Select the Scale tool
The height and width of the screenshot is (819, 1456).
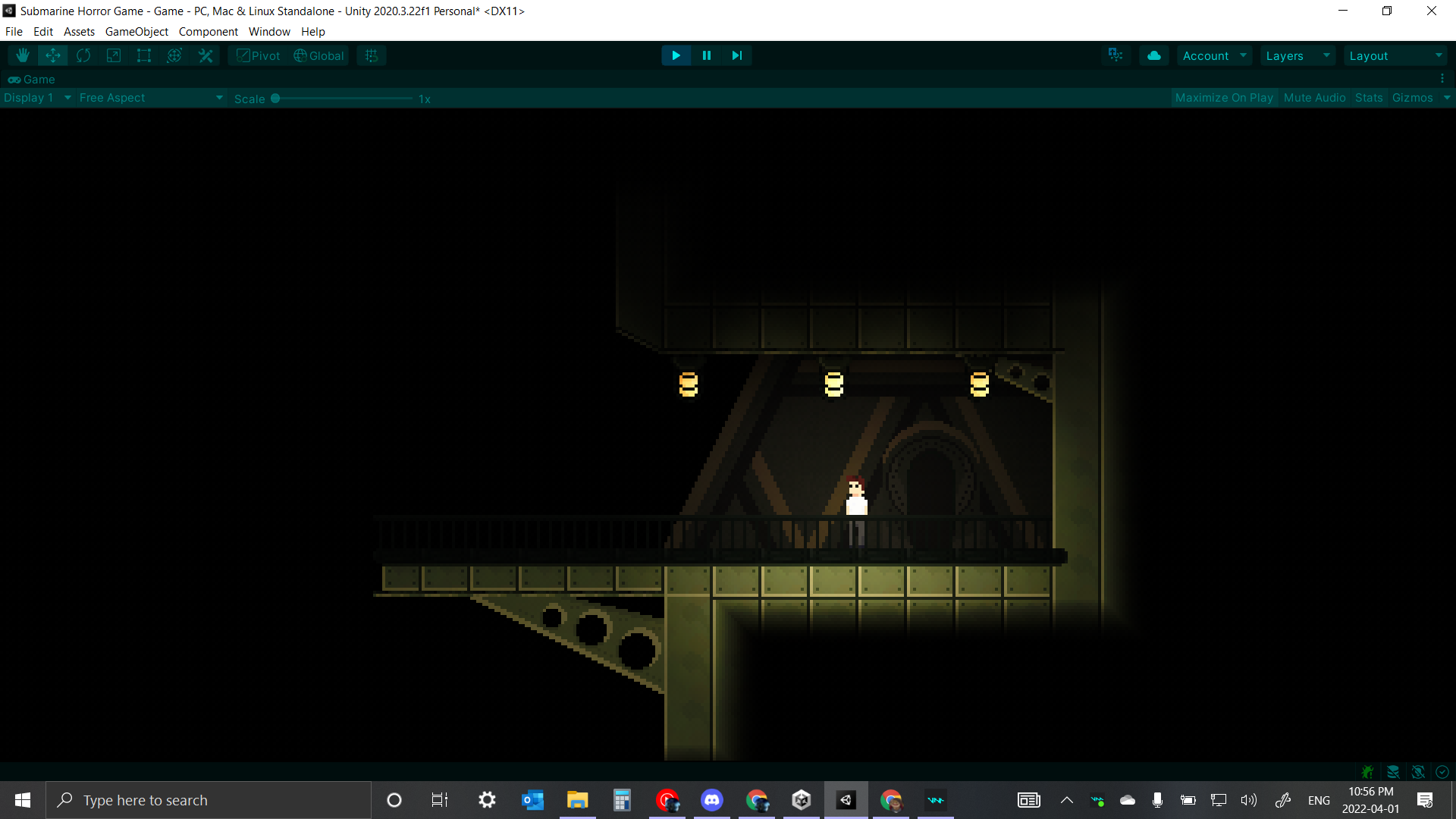(114, 55)
